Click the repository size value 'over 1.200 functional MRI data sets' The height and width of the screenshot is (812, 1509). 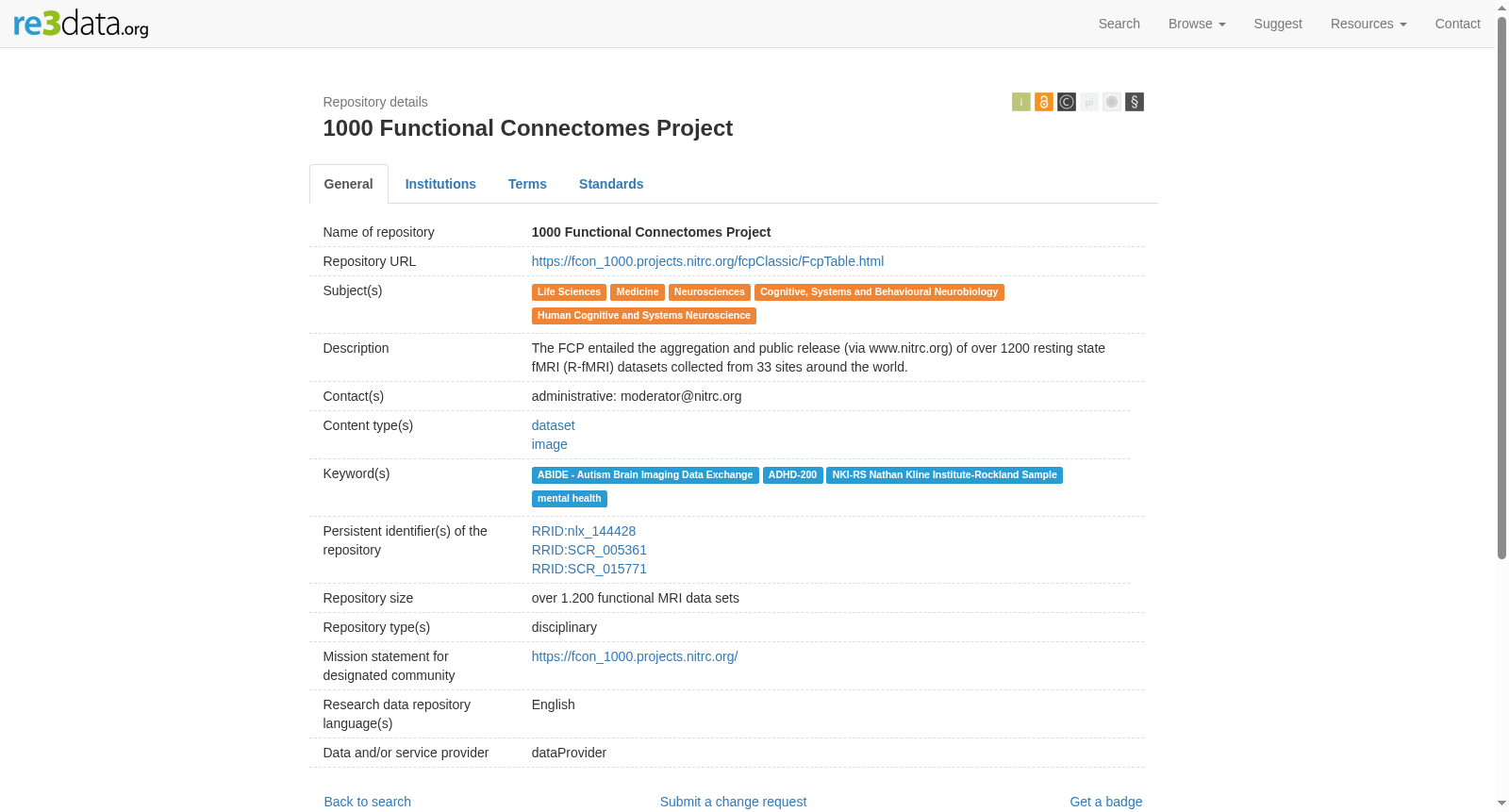click(636, 598)
